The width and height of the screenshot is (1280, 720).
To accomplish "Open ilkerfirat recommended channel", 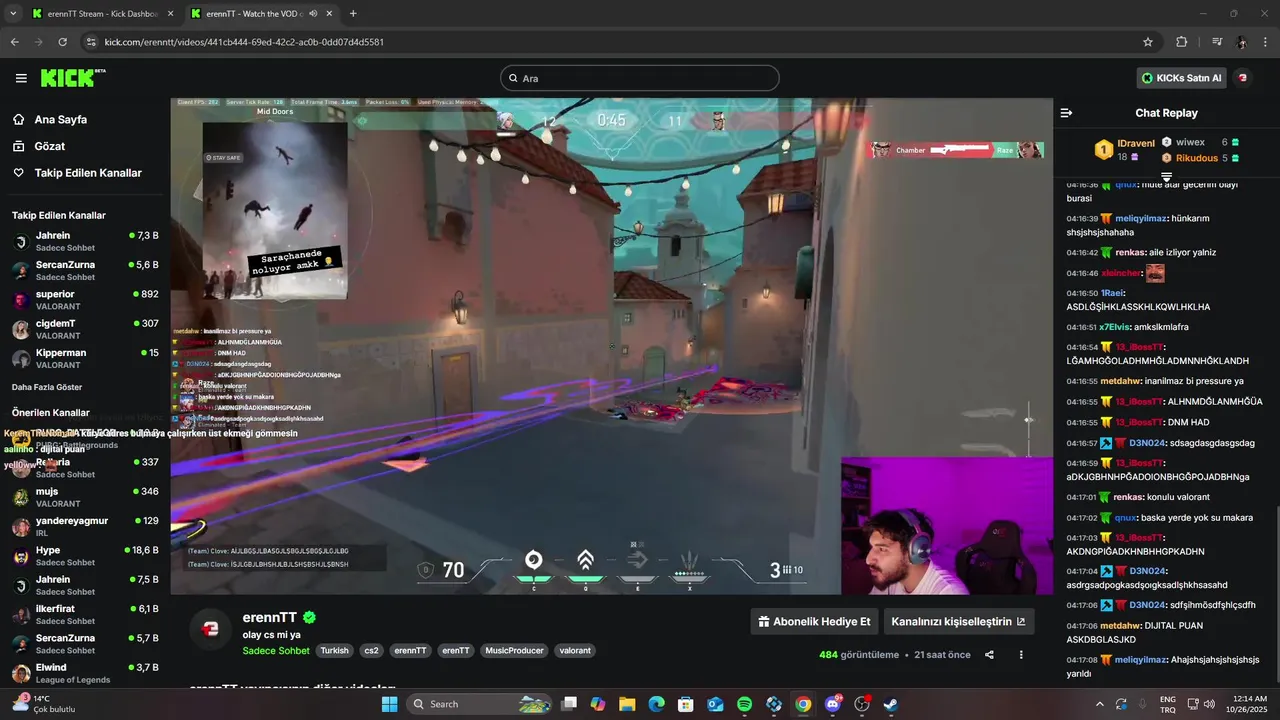I will point(85,614).
